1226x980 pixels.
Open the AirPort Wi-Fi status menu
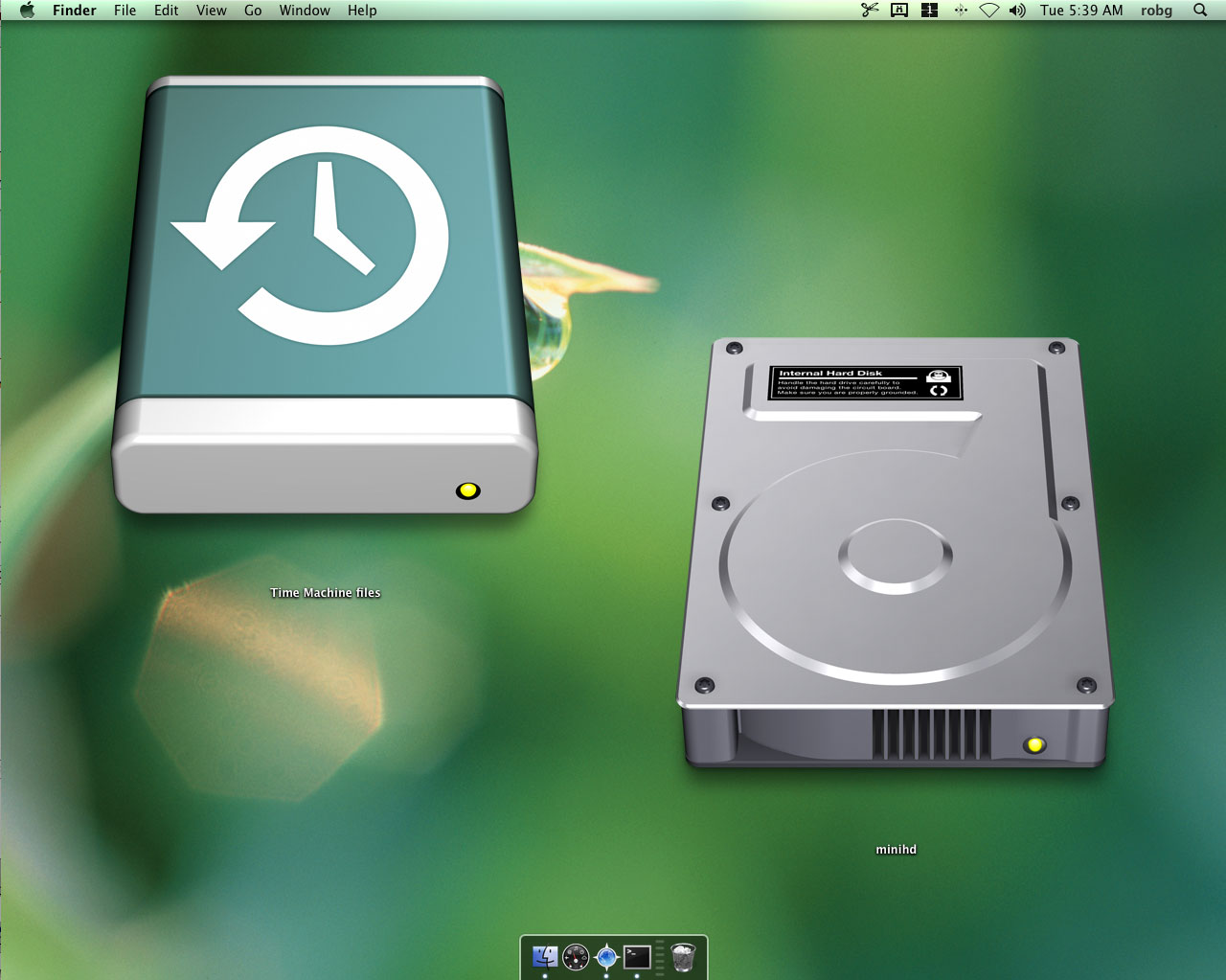pyautogui.click(x=989, y=11)
